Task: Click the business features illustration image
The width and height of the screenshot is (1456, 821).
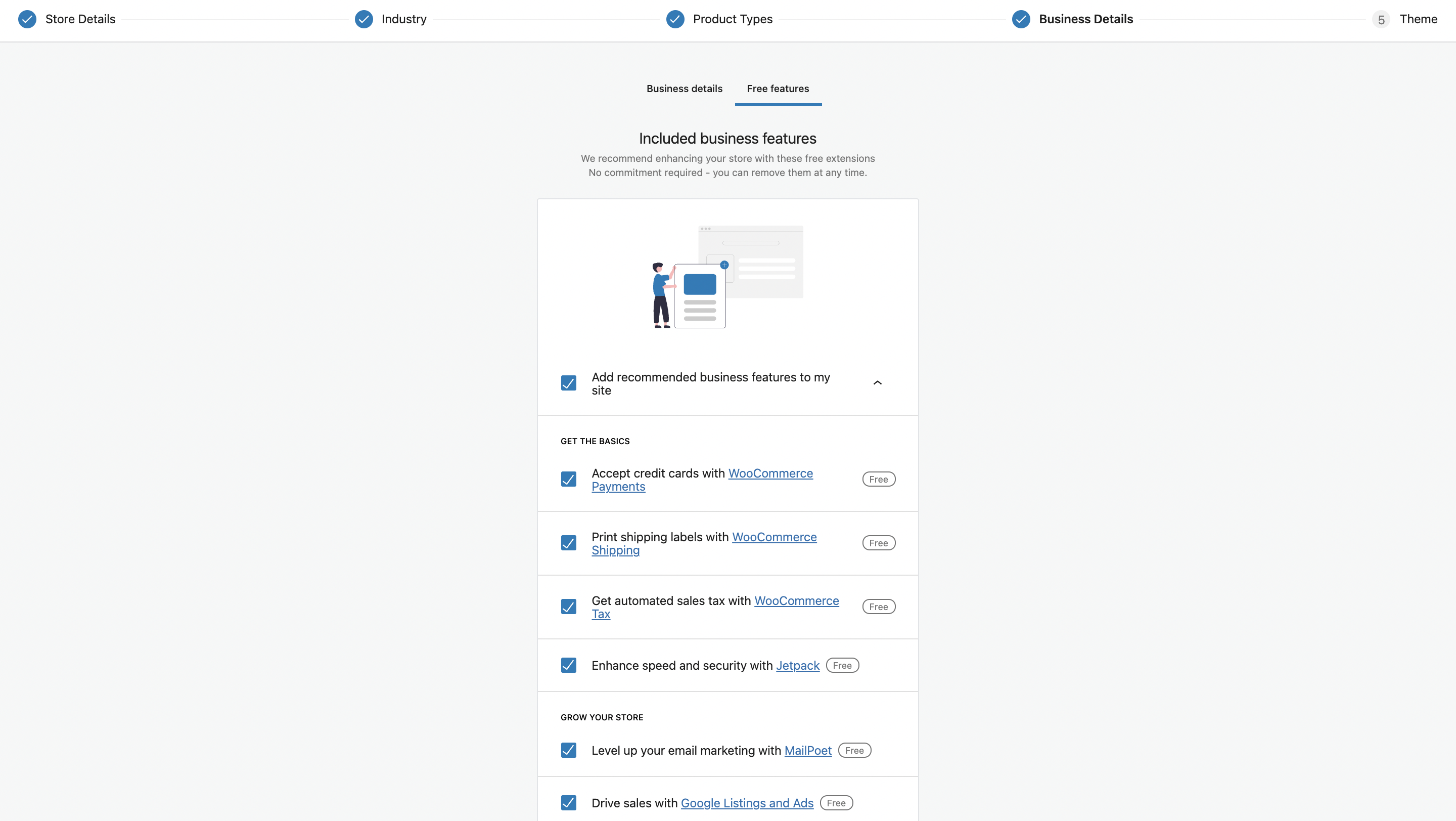Action: (727, 277)
